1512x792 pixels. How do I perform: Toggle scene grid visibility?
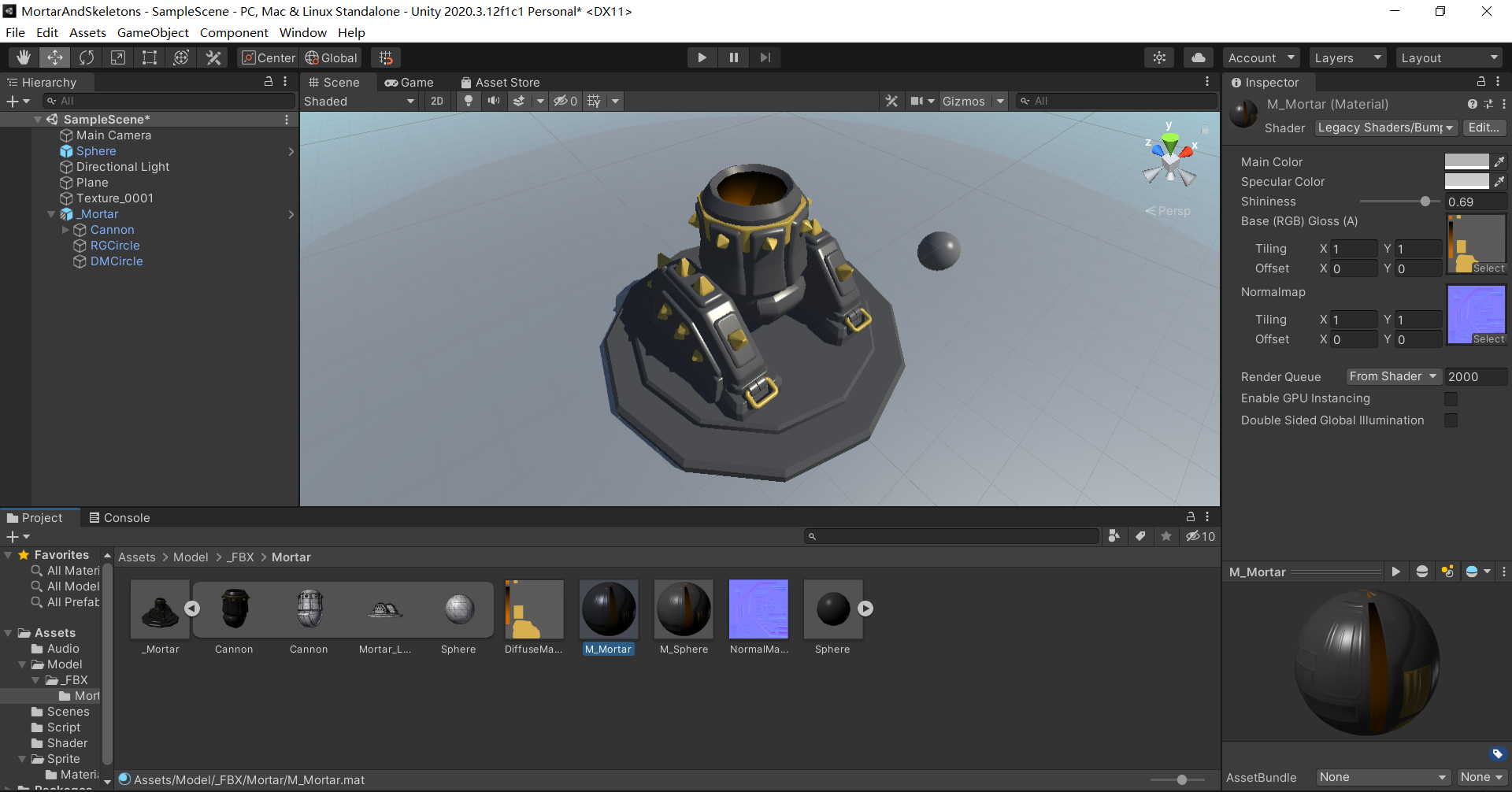click(595, 101)
